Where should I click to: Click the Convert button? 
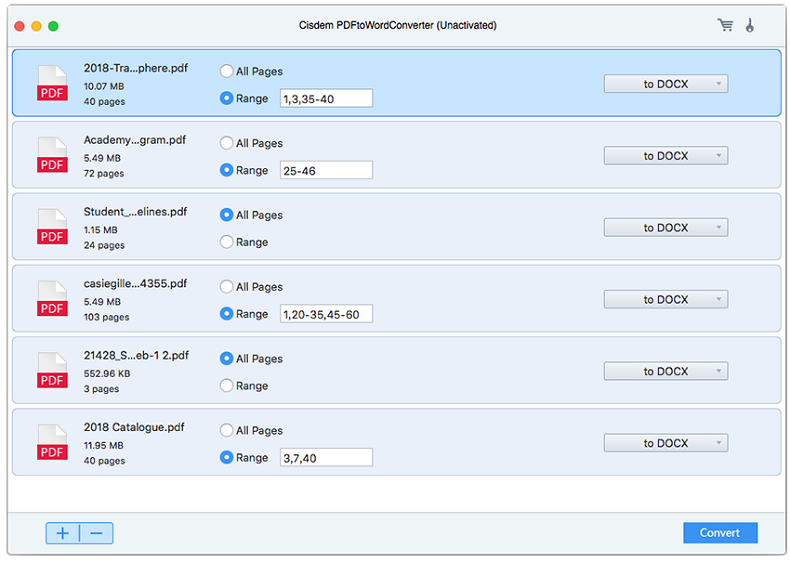tap(720, 533)
